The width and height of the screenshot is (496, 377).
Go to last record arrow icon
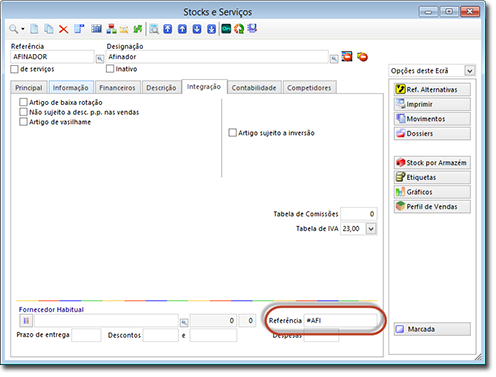pos(212,29)
